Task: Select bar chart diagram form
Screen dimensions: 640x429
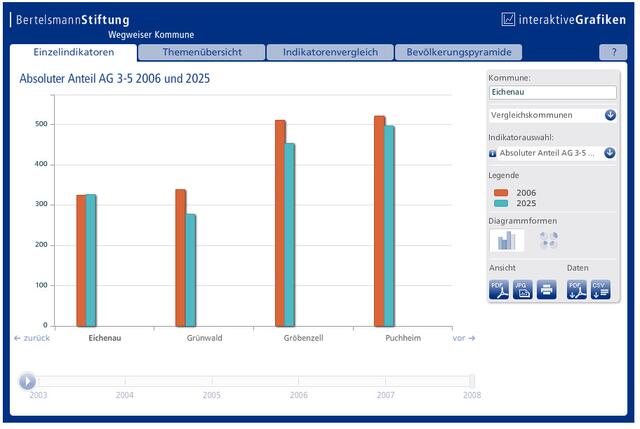Action: tap(507, 240)
